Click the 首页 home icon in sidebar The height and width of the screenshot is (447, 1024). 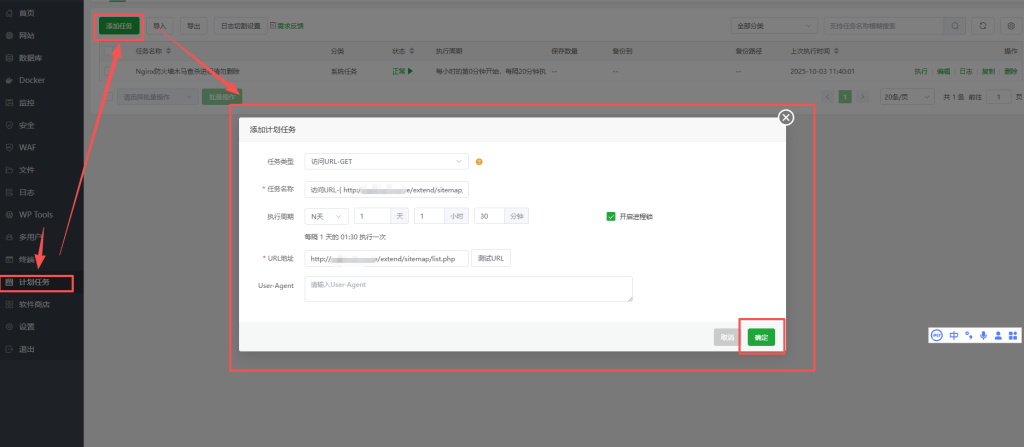point(10,13)
